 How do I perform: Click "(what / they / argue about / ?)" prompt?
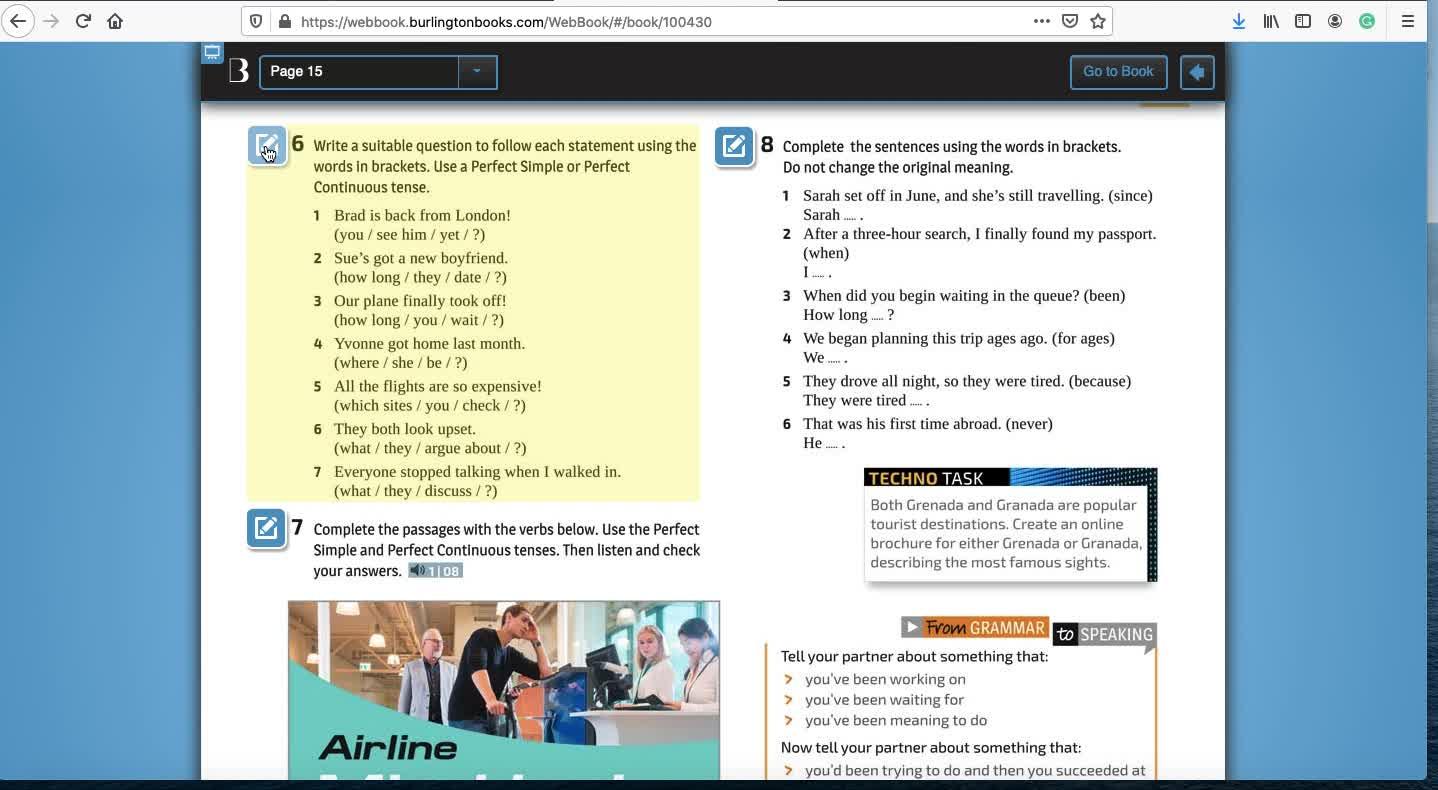(430, 449)
